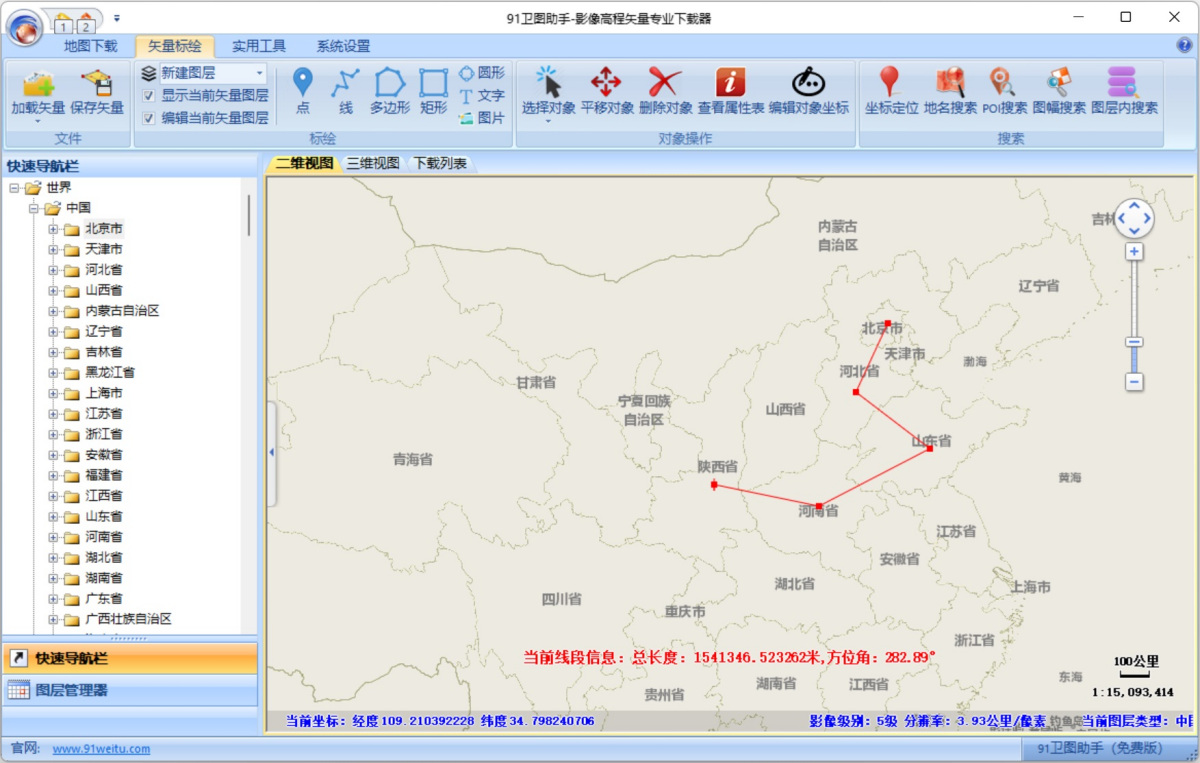
Task: Switch to the 三维视图 view tab
Action: [373, 163]
